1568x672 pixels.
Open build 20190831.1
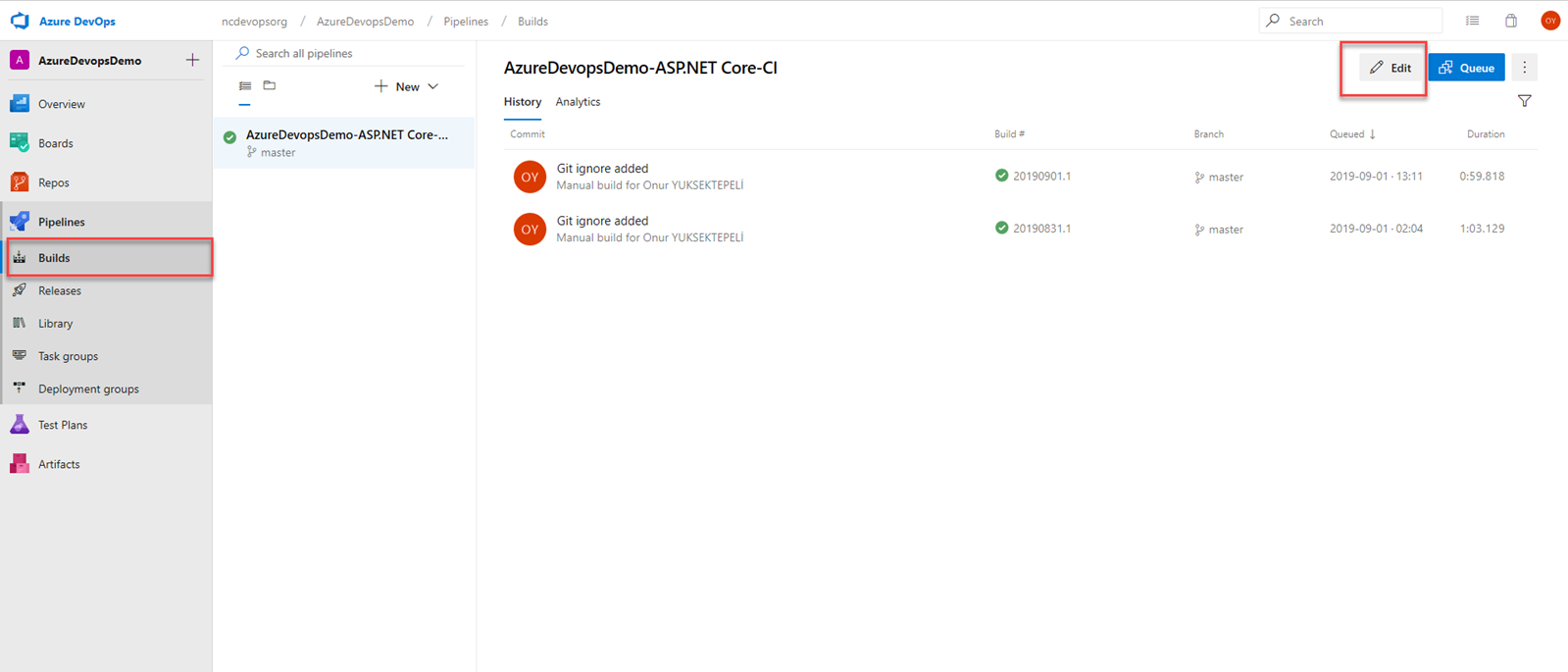click(1041, 229)
